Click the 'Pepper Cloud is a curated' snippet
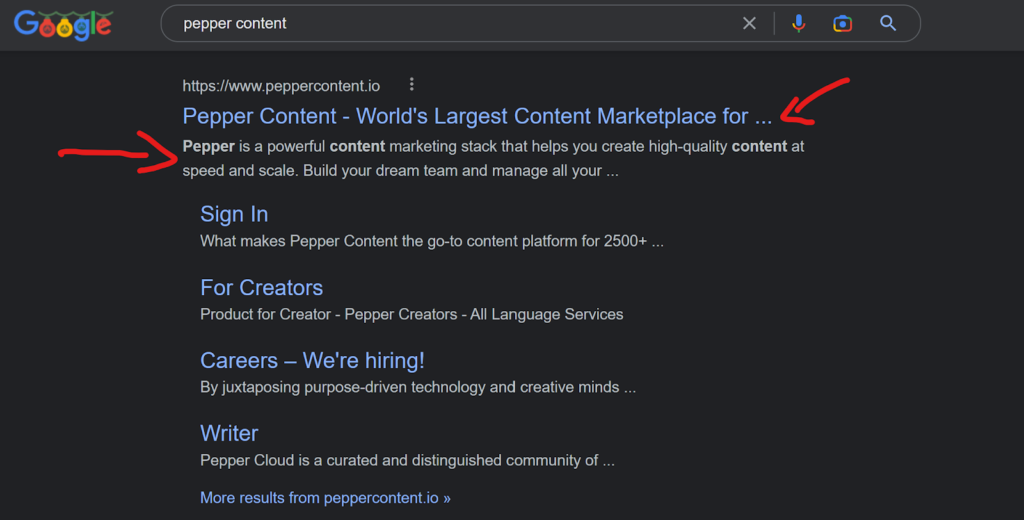Image resolution: width=1024 pixels, height=520 pixels. (x=407, y=460)
